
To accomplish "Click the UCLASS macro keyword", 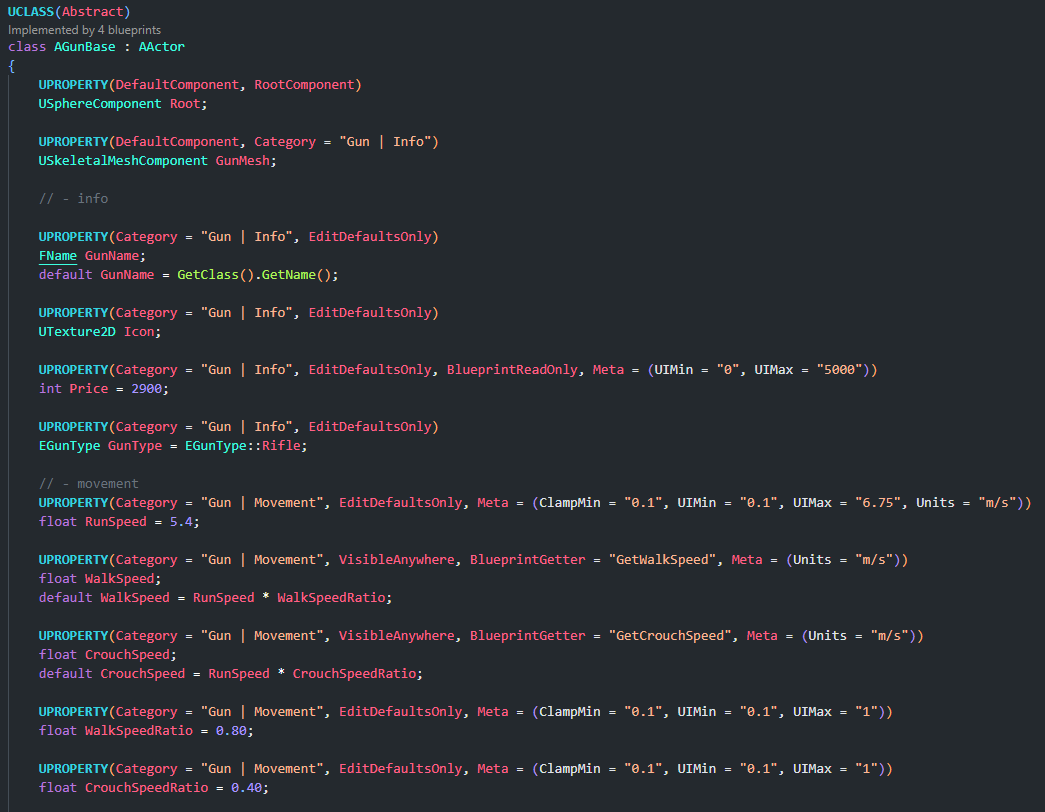I will tap(31, 11).
